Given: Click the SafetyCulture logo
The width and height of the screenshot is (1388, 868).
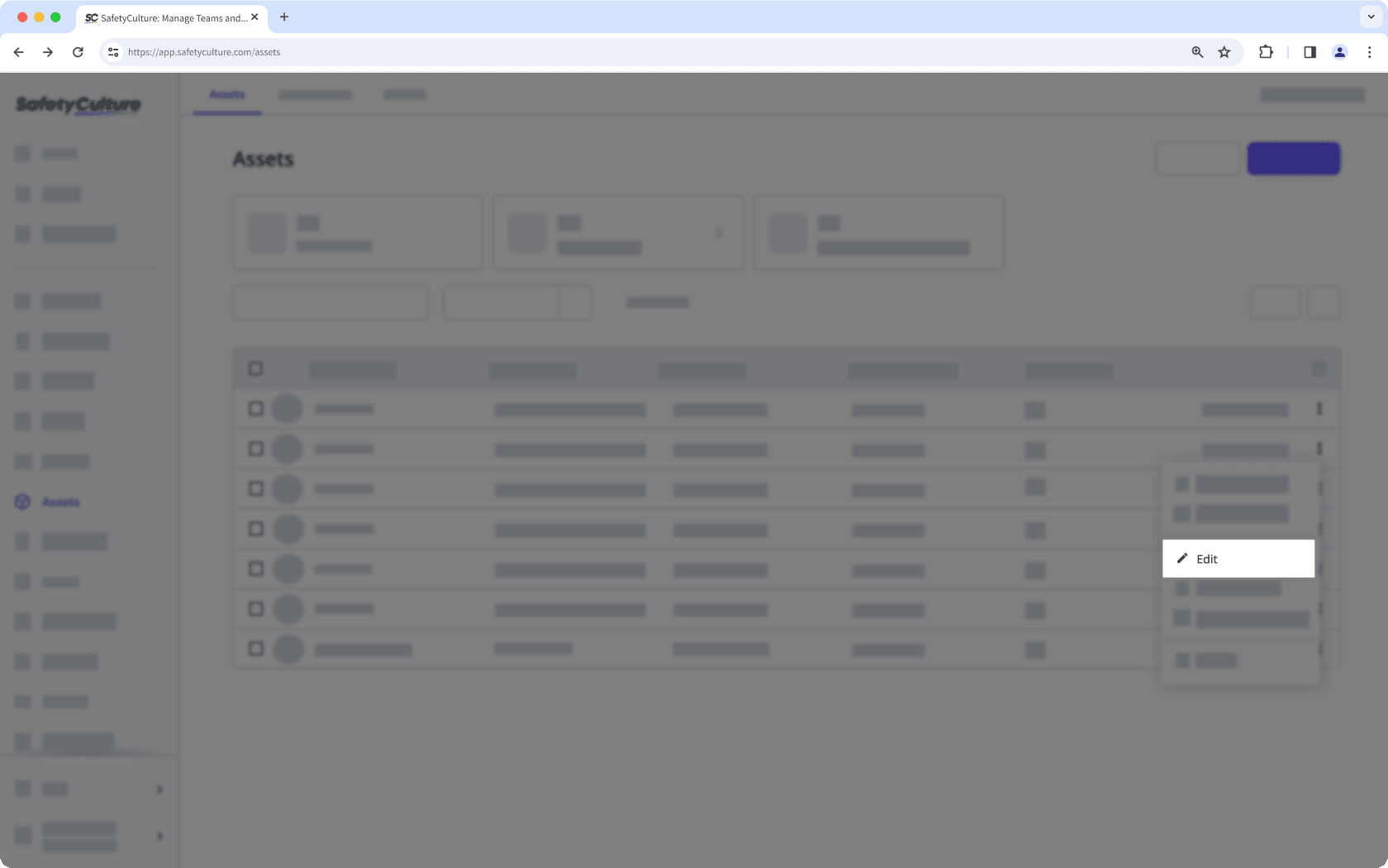Looking at the screenshot, I should (78, 105).
